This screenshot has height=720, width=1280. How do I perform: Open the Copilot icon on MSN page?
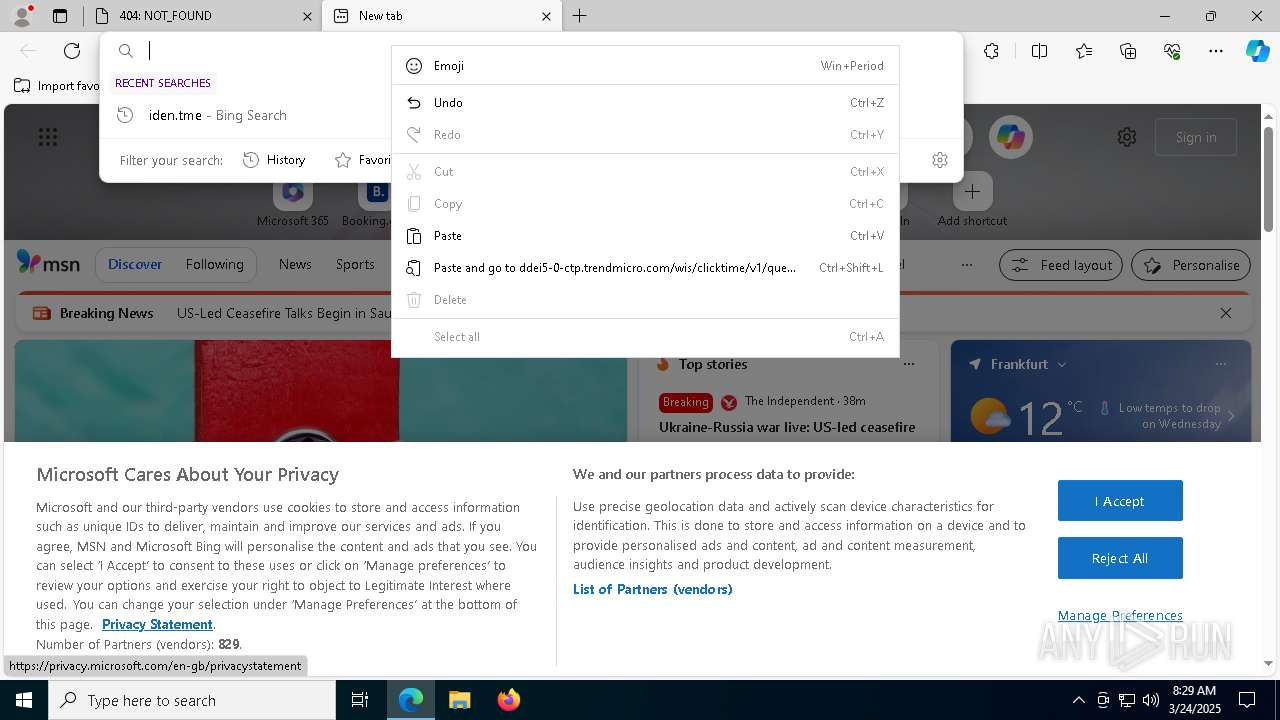point(1011,137)
